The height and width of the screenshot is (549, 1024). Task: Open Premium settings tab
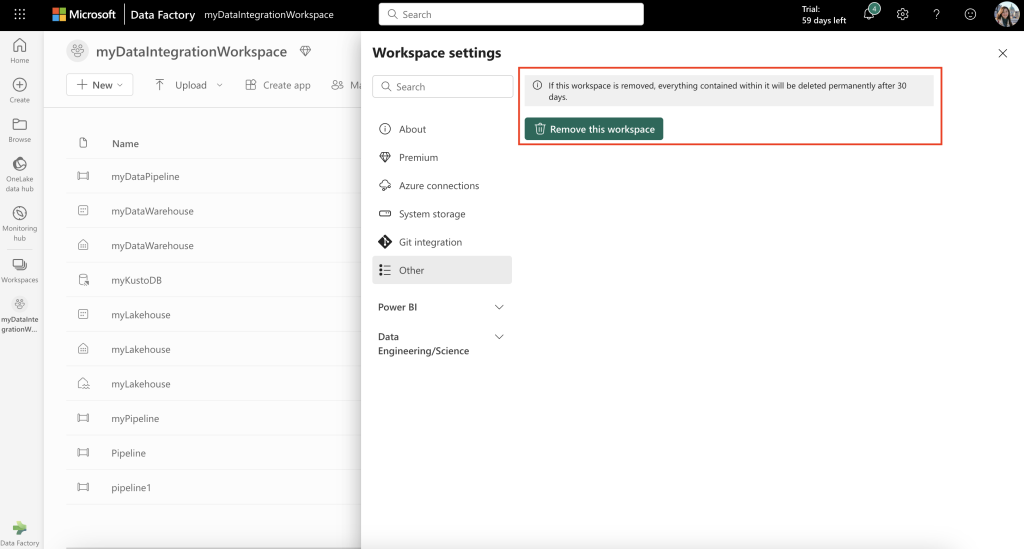(x=442, y=157)
